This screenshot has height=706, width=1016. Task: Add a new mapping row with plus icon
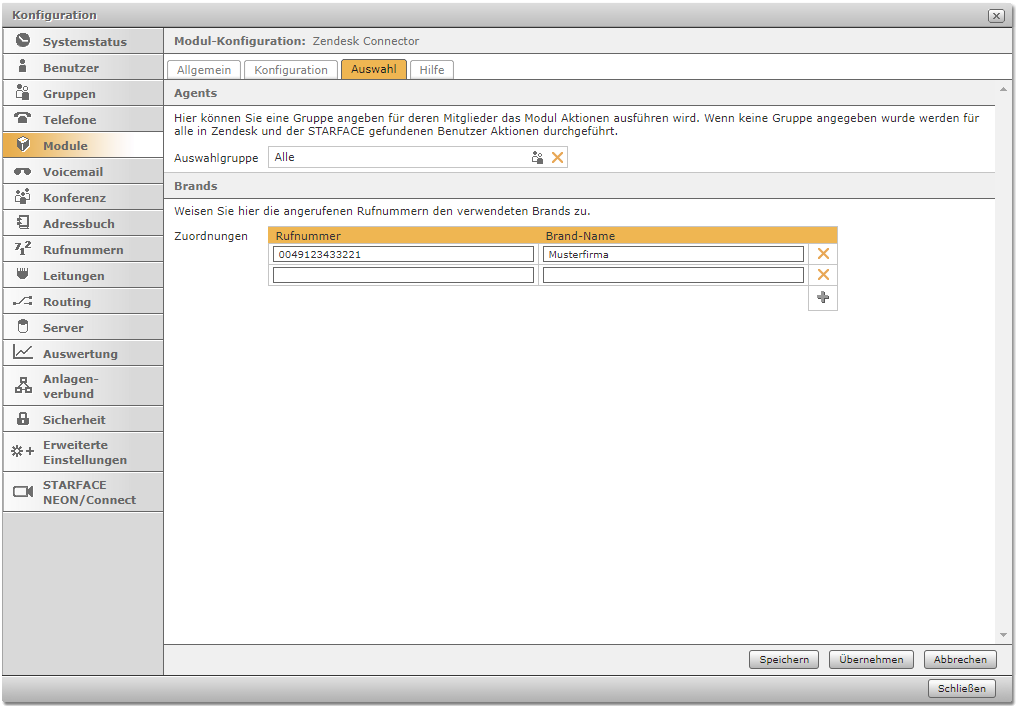823,298
